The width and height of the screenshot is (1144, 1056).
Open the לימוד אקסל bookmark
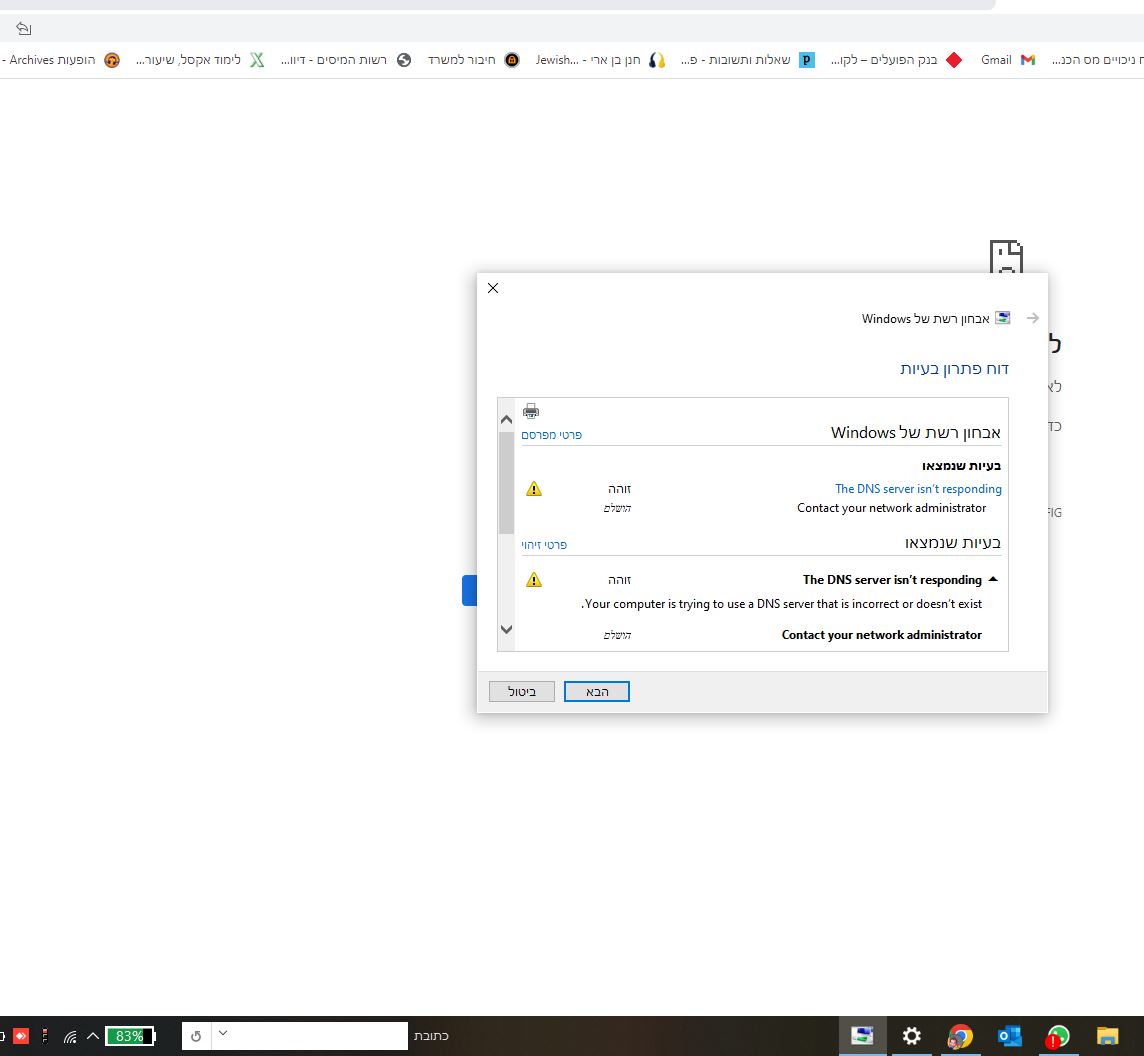(200, 60)
